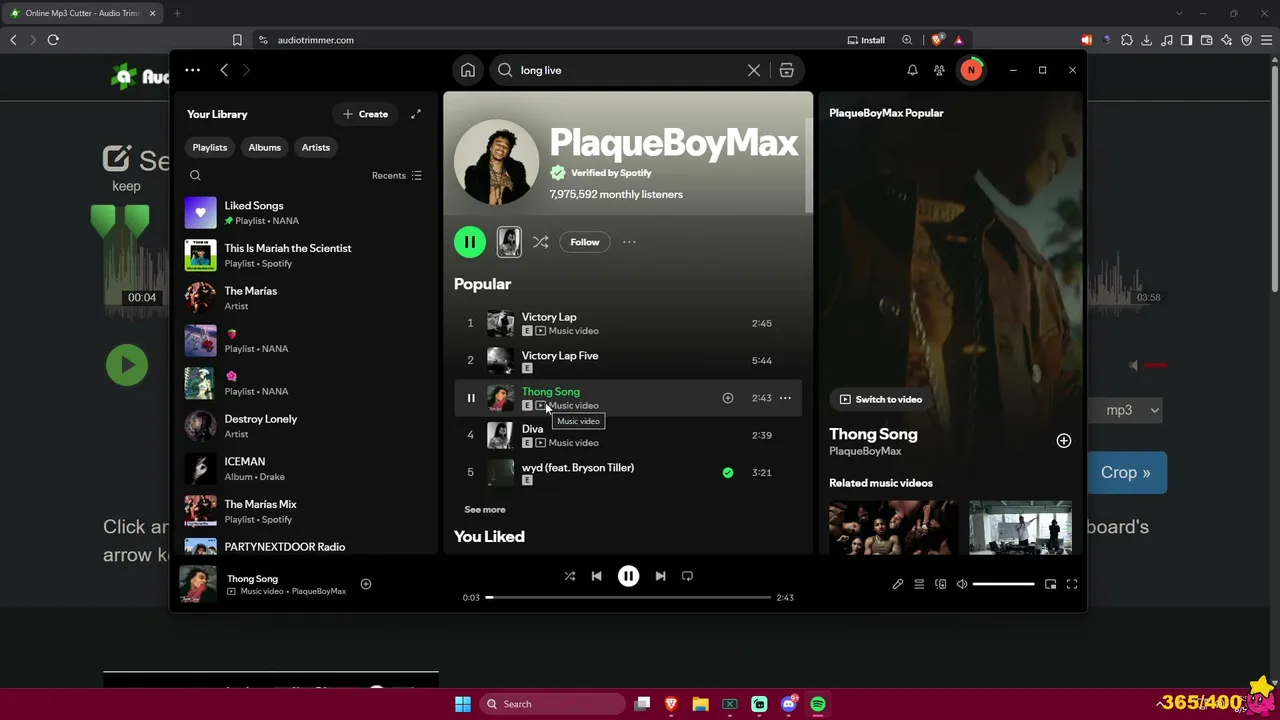The height and width of the screenshot is (720, 1280).
Task: Open The Marías artist from library
Action: coord(306,298)
